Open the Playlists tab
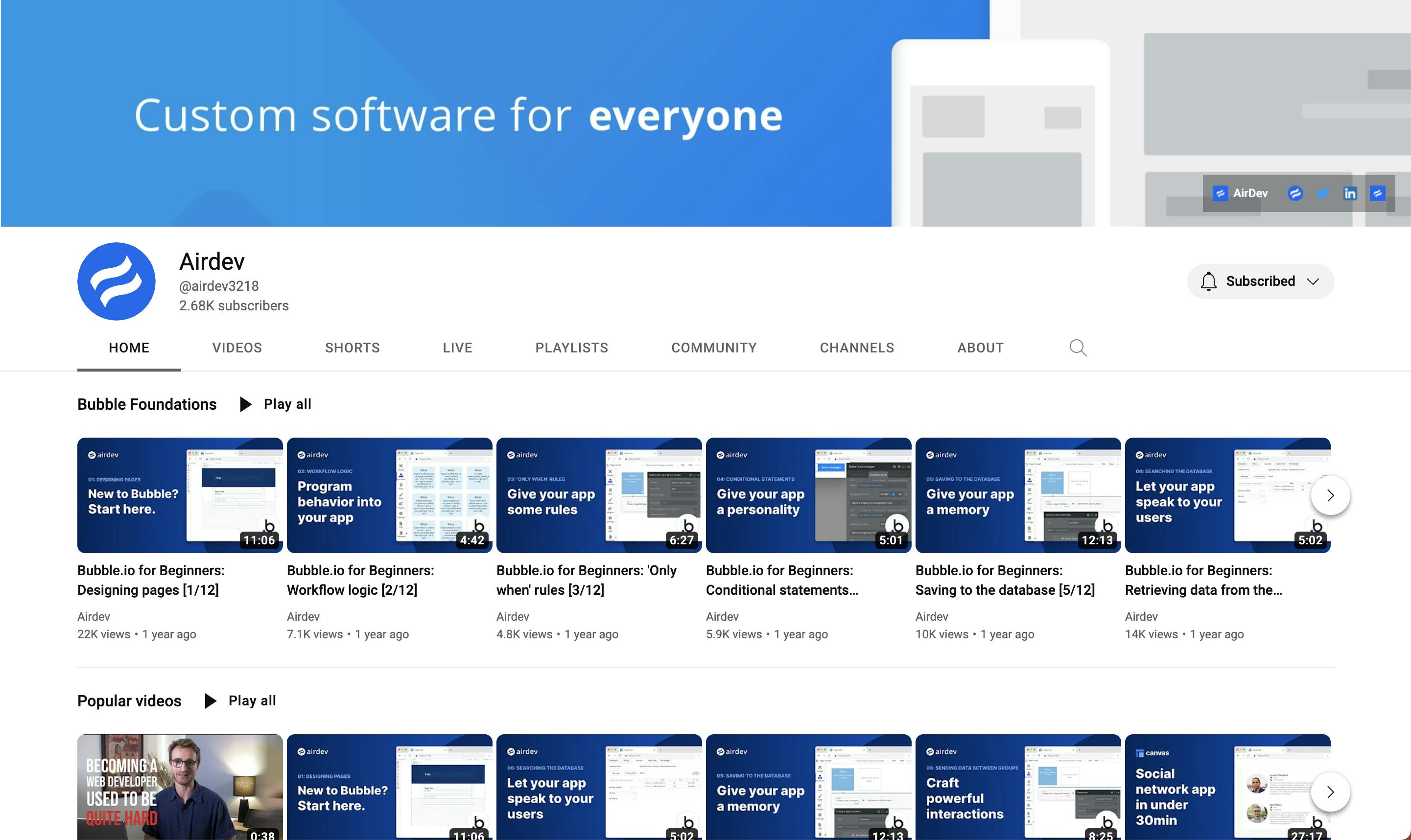1411x840 pixels. pyautogui.click(x=572, y=348)
